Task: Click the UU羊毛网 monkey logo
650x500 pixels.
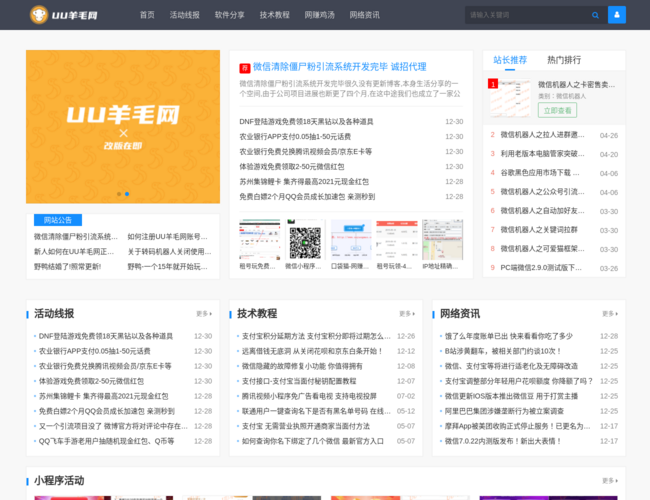Action: click(64, 15)
